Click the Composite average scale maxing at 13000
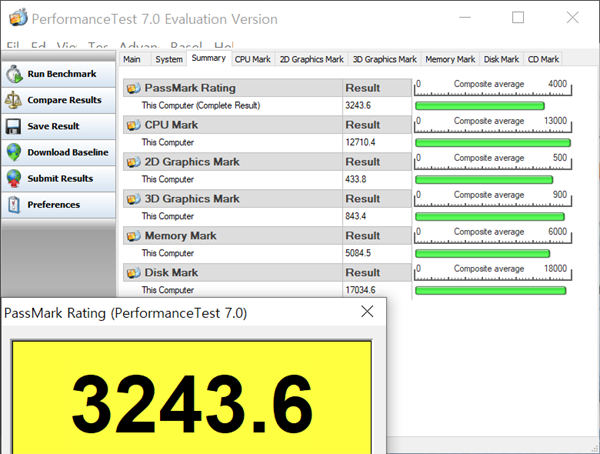 pyautogui.click(x=493, y=125)
